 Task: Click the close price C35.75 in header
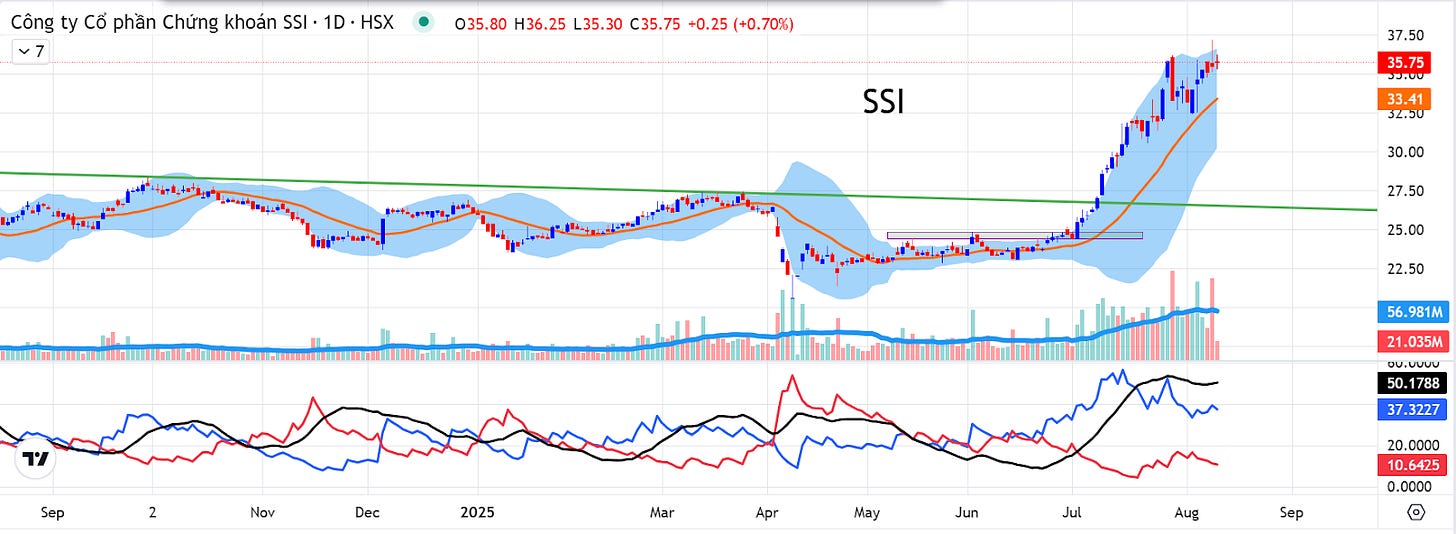pyautogui.click(x=656, y=24)
